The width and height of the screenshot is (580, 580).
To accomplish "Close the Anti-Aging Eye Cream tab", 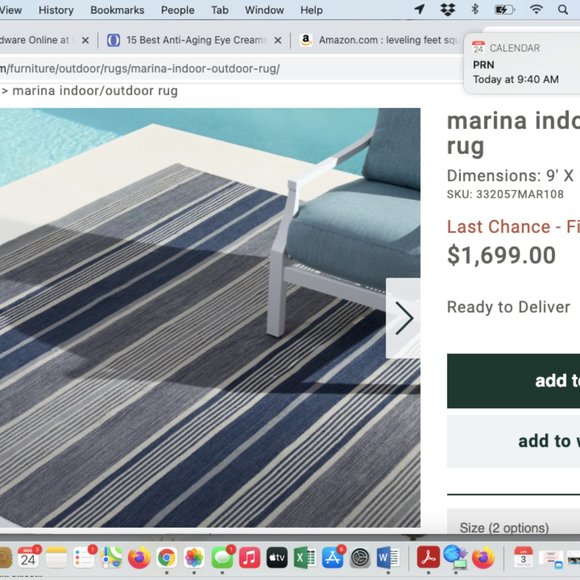I will tap(278, 40).
